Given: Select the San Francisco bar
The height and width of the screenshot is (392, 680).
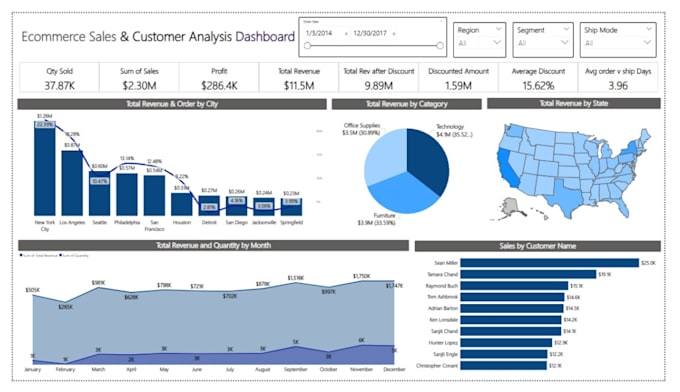Looking at the screenshot, I should pos(154,196).
